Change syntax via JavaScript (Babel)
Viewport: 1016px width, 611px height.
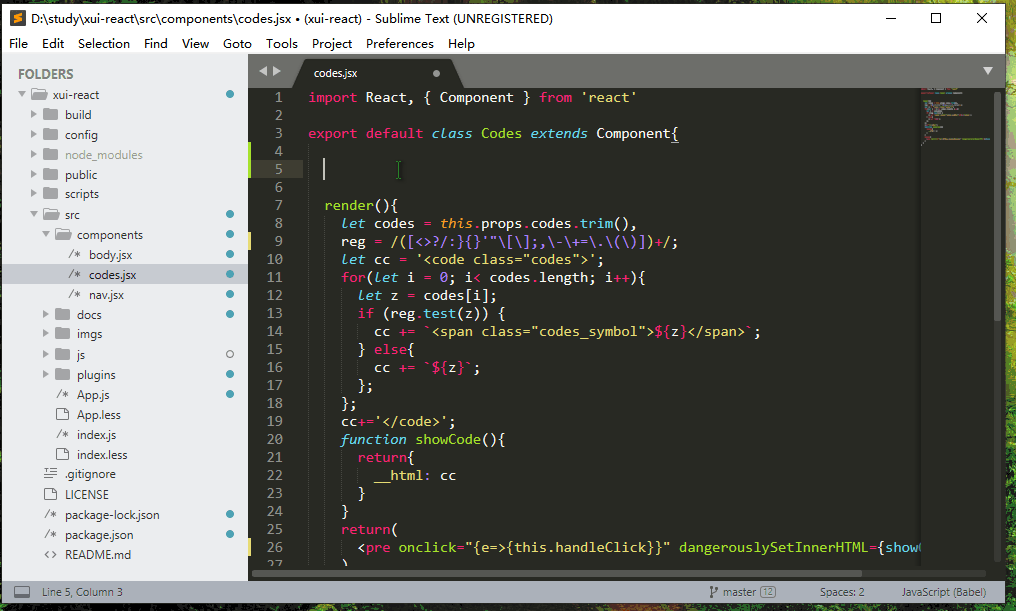[x=943, y=592]
